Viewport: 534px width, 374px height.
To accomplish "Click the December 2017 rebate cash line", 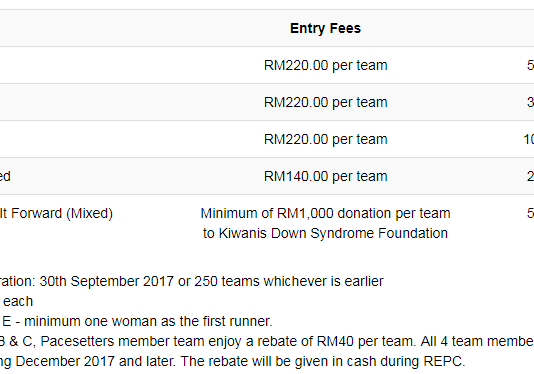I will (x=233, y=361).
